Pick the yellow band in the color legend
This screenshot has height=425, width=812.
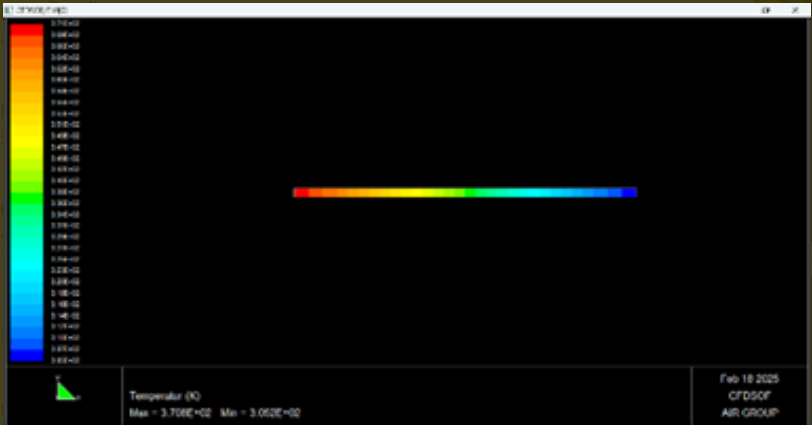pos(27,125)
